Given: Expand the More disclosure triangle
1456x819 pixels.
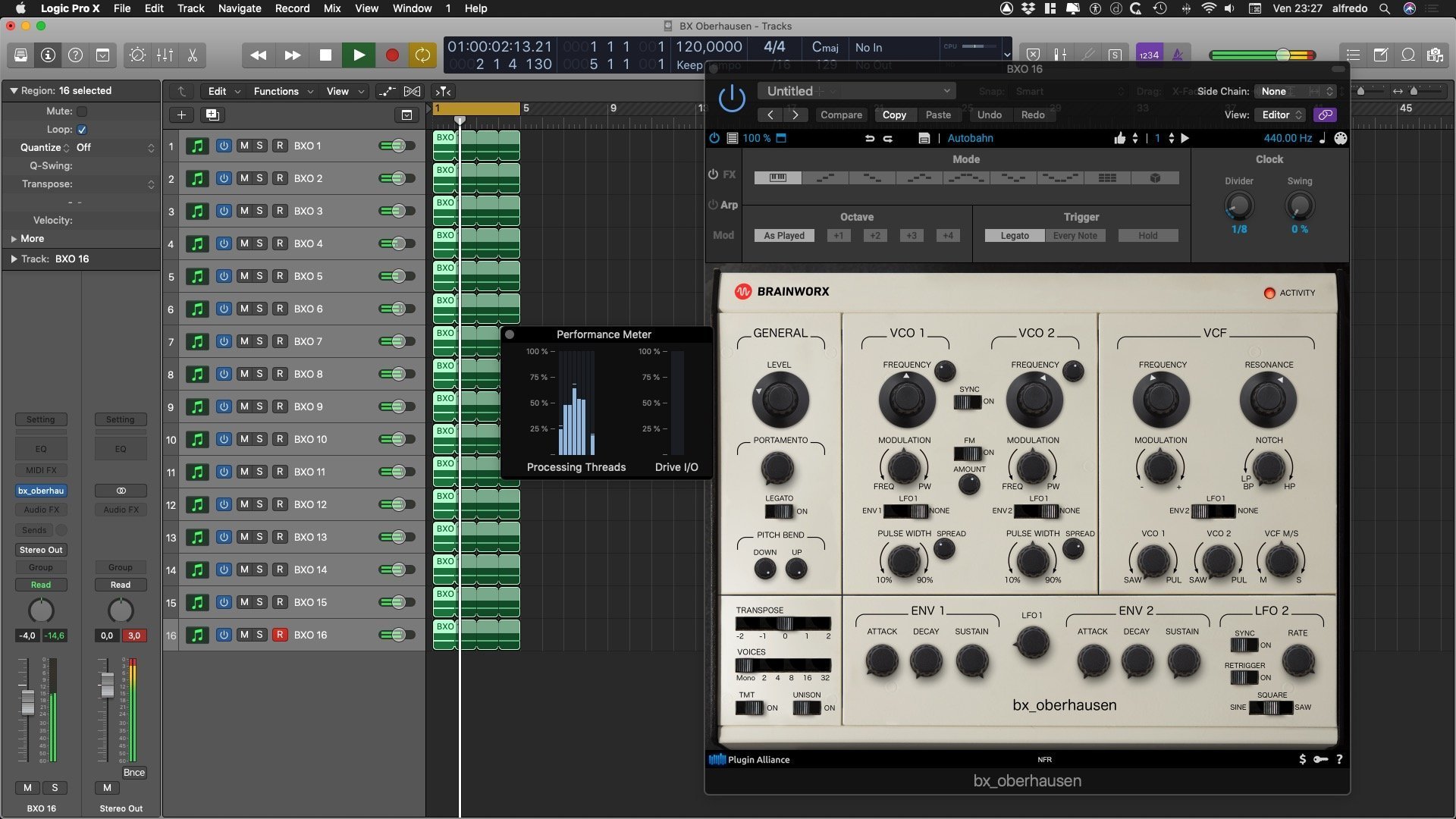Looking at the screenshot, I should (x=14, y=238).
